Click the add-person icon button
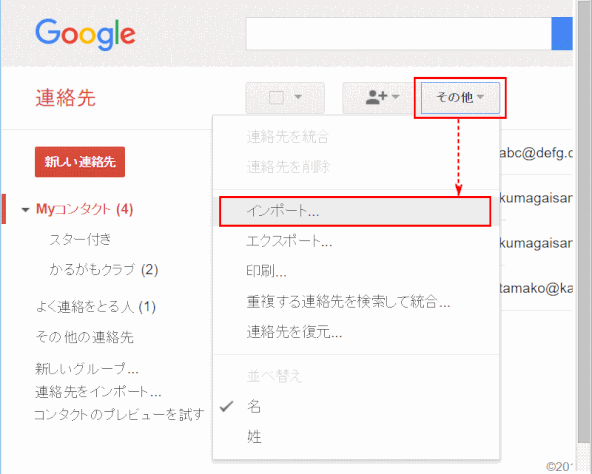Viewport: 592px width, 474px height. (378, 98)
